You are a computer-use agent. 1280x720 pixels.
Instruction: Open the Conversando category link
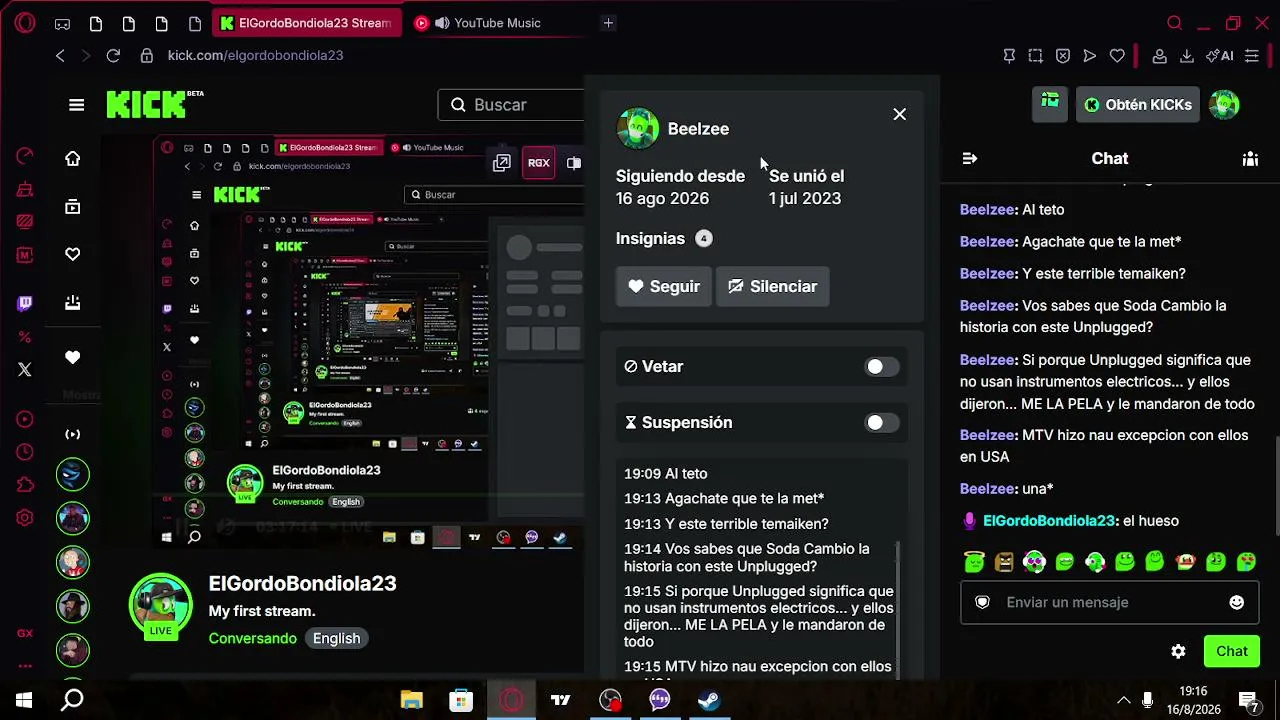(253, 638)
